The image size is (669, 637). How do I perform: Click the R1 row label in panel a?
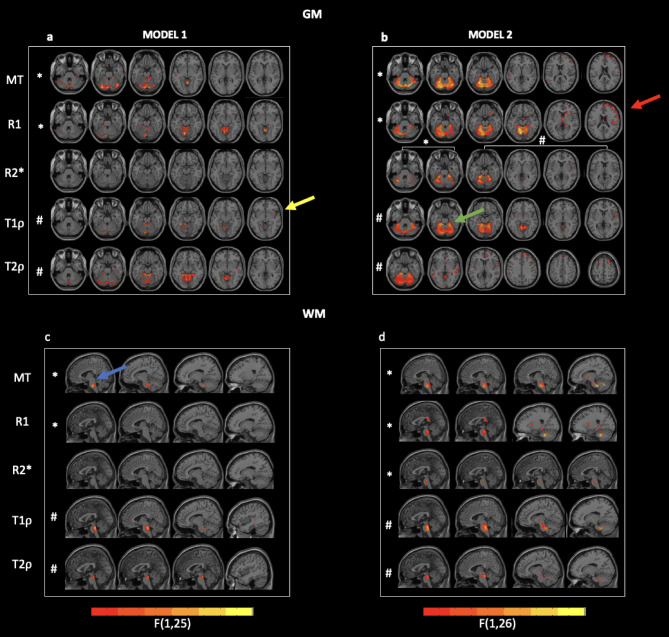click(x=14, y=124)
